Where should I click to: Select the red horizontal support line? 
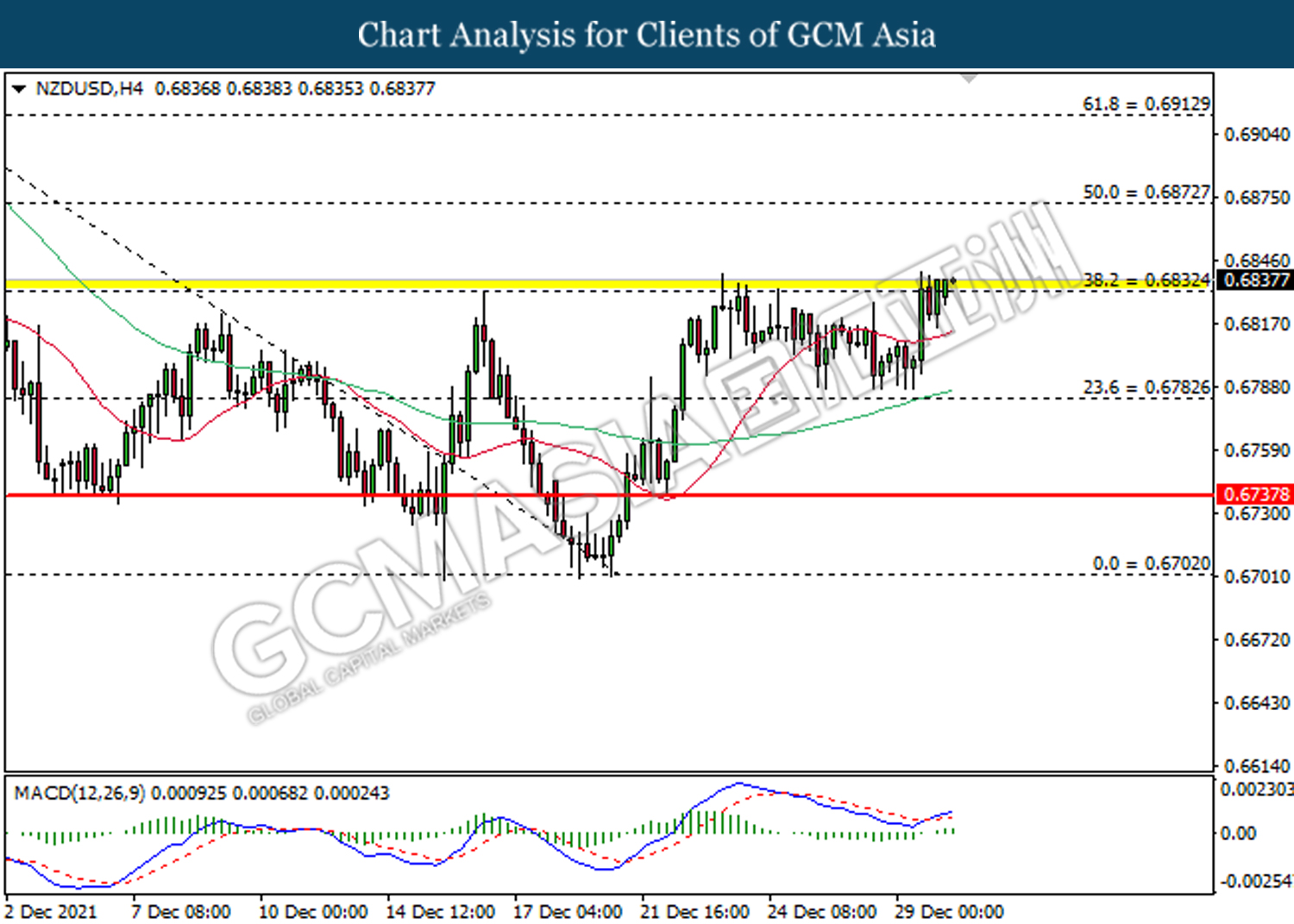coord(609,495)
